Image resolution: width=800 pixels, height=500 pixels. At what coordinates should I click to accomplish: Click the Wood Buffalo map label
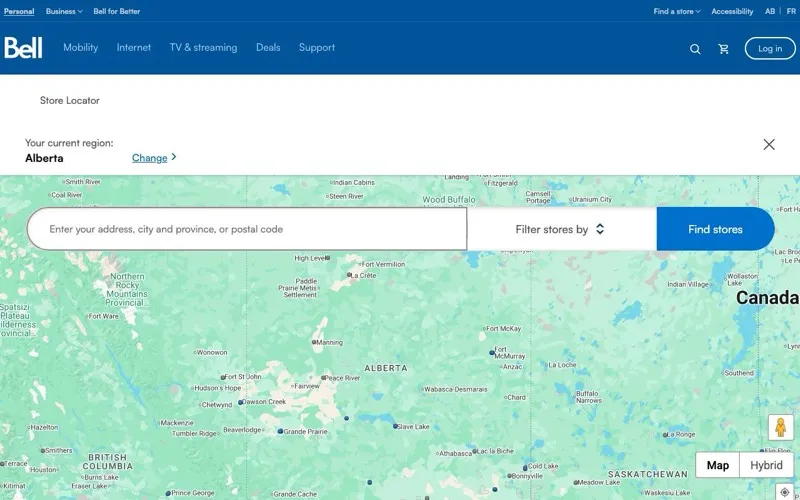click(449, 199)
